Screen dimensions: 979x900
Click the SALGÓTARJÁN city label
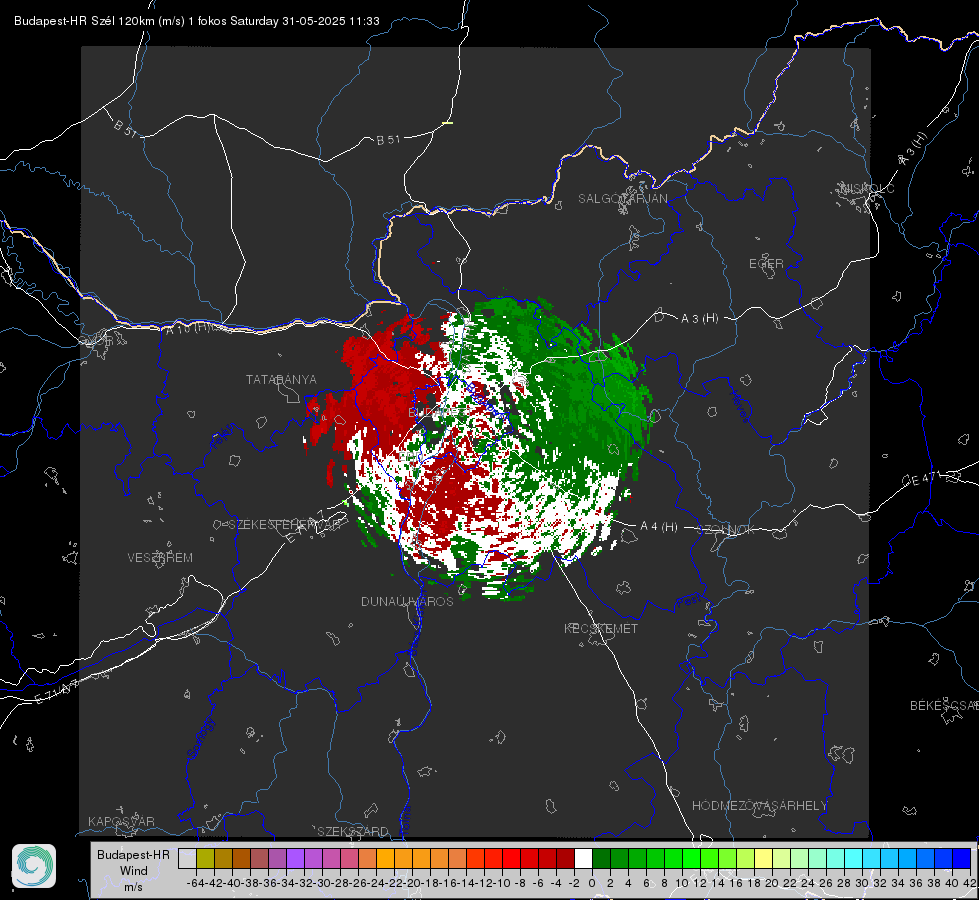click(x=622, y=199)
